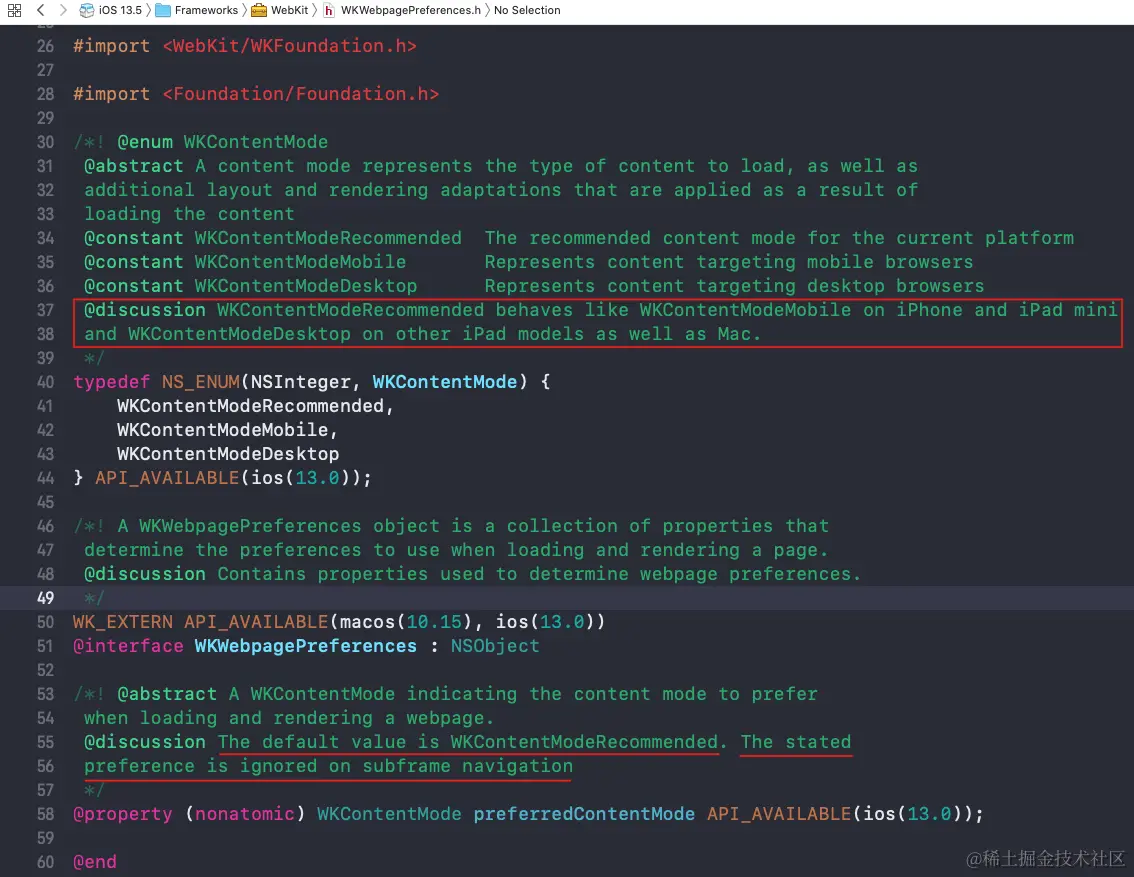Click the iOS SDK icon in the breadcrumb
Screen dimensions: 1134x877
coord(87,10)
